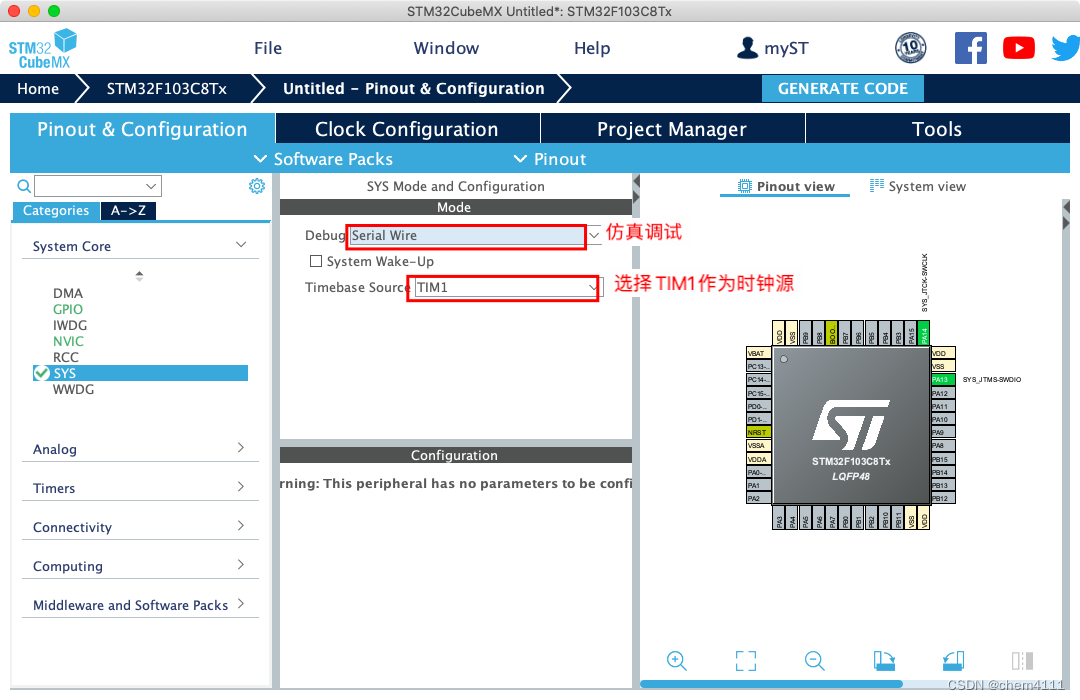The width and height of the screenshot is (1080, 700).
Task: Open the search settings gear icon
Action: click(x=257, y=186)
